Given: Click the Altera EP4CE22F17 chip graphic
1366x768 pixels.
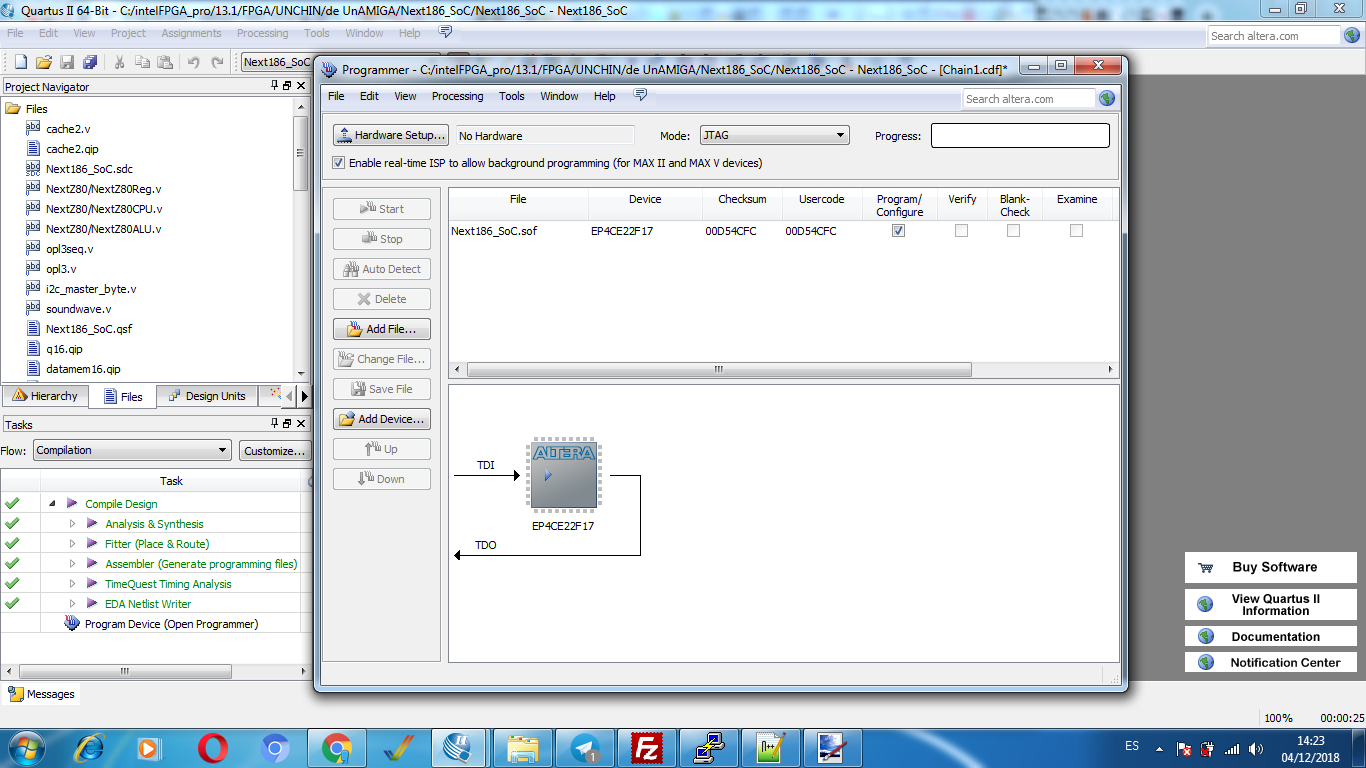Looking at the screenshot, I should pyautogui.click(x=564, y=475).
